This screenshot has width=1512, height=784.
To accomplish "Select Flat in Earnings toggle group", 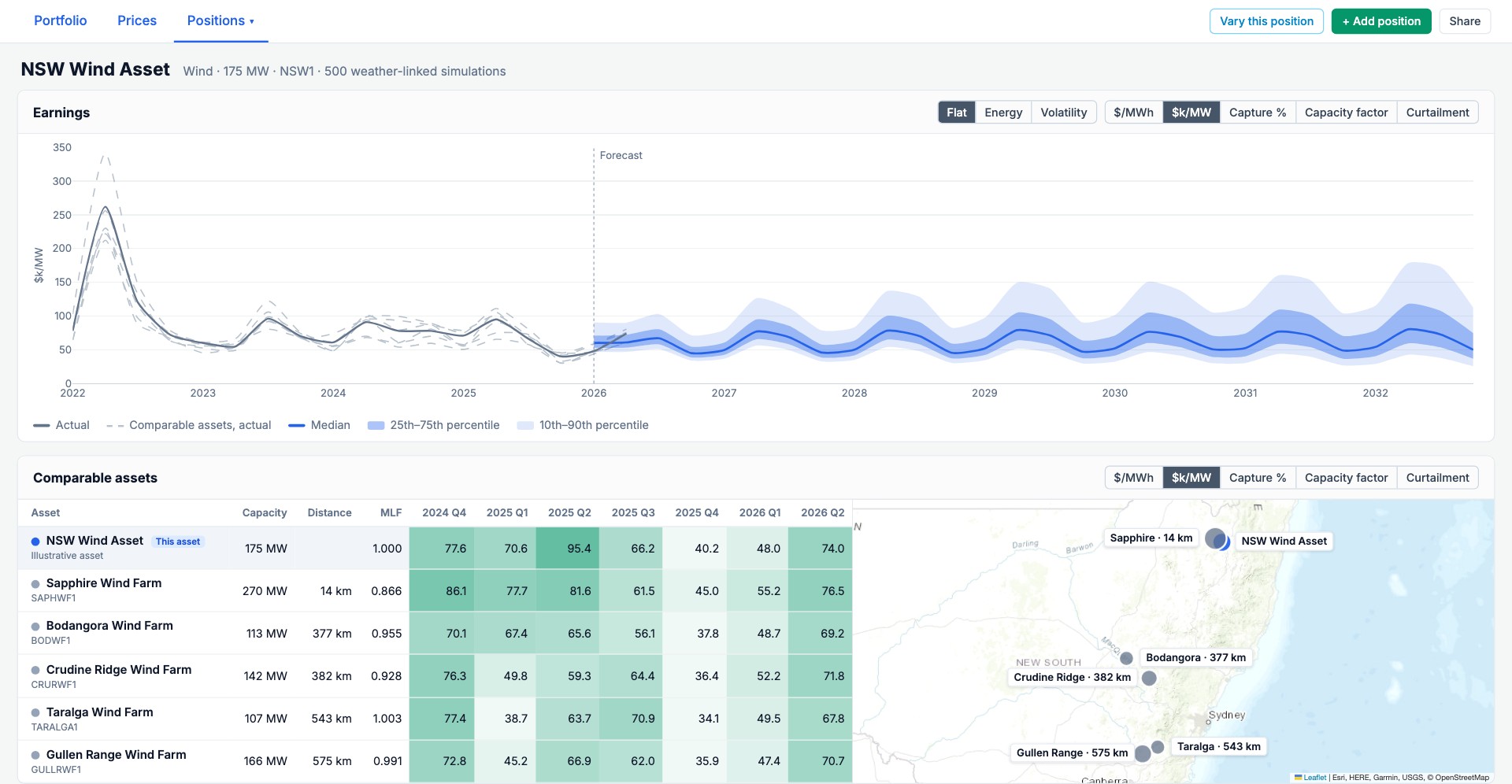I will [957, 113].
